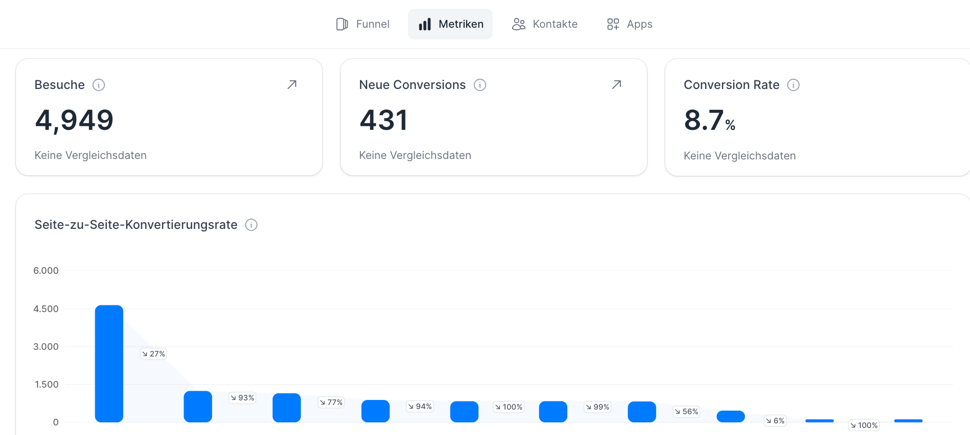Click the info icon beside Conversion Rate
The width and height of the screenshot is (970, 435).
click(x=794, y=85)
